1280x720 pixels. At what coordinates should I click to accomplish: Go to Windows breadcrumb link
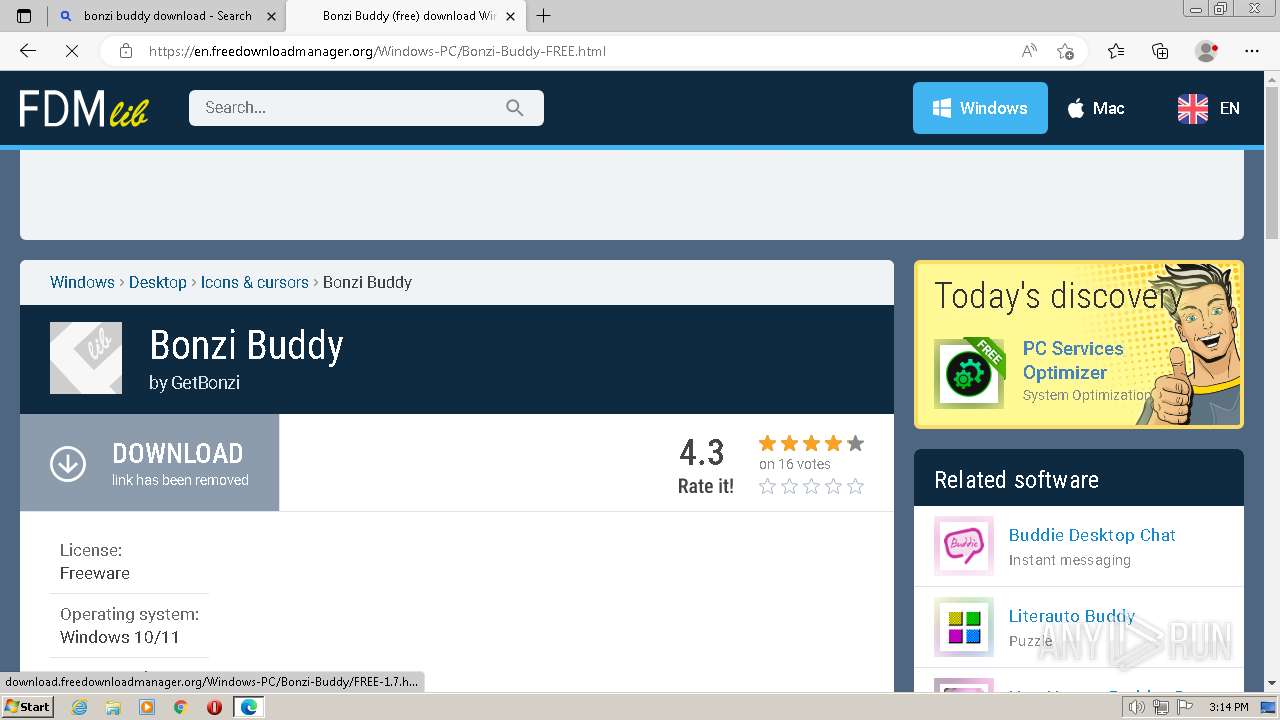click(82, 282)
